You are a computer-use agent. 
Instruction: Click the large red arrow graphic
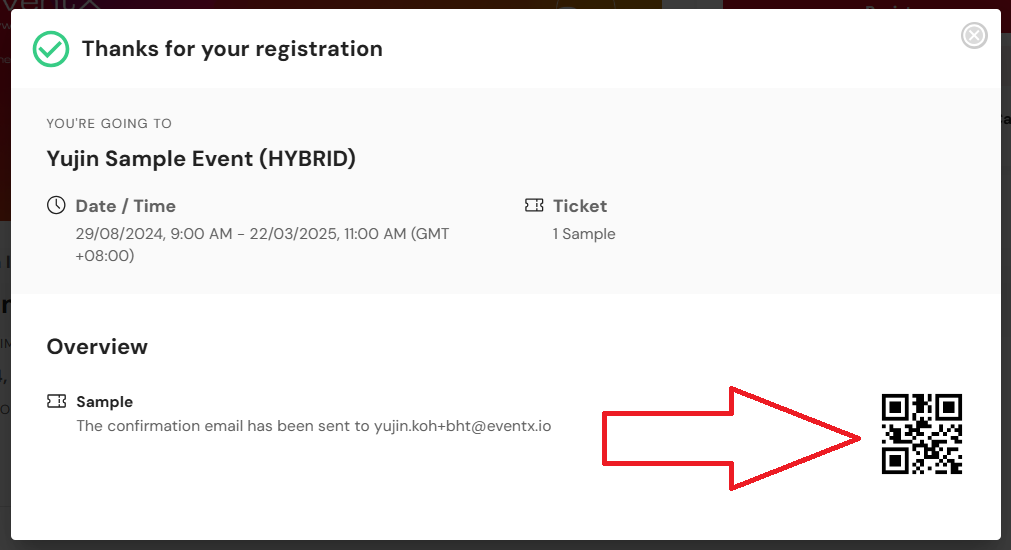point(731,438)
